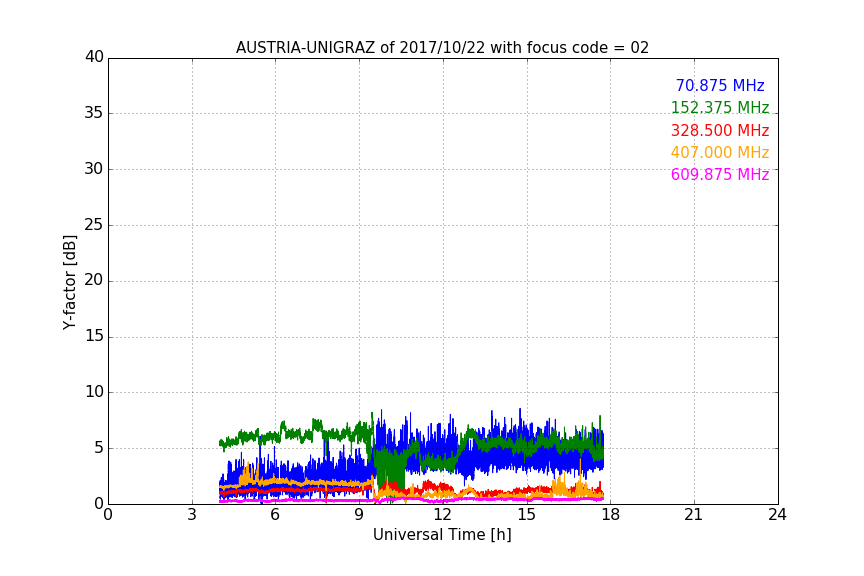Viewport: 864px width, 576px height.
Task: Click the Y-factor [dB] axis label
Action: [69, 282]
